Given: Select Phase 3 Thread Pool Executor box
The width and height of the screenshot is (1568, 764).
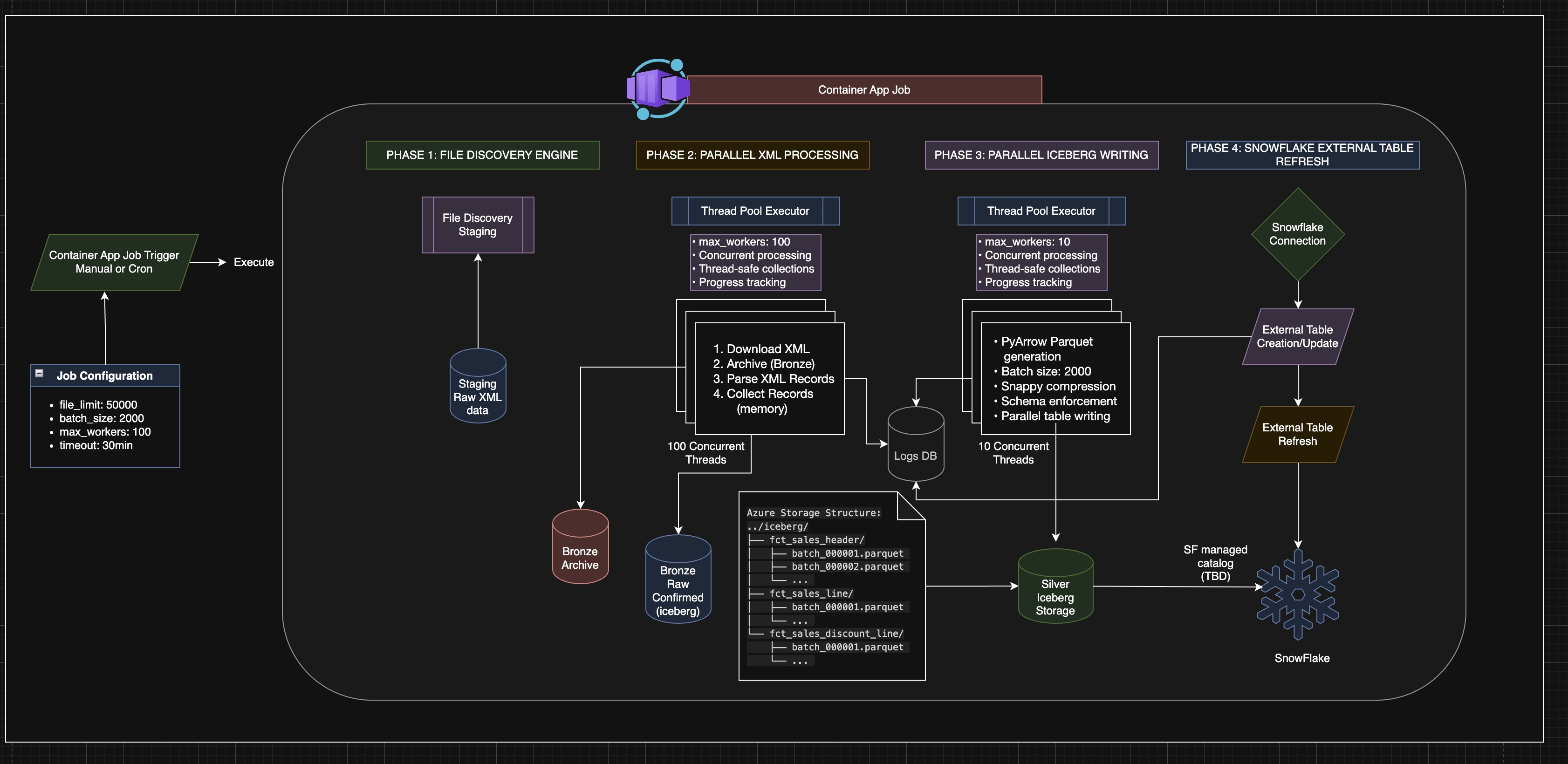Looking at the screenshot, I should [x=1041, y=211].
